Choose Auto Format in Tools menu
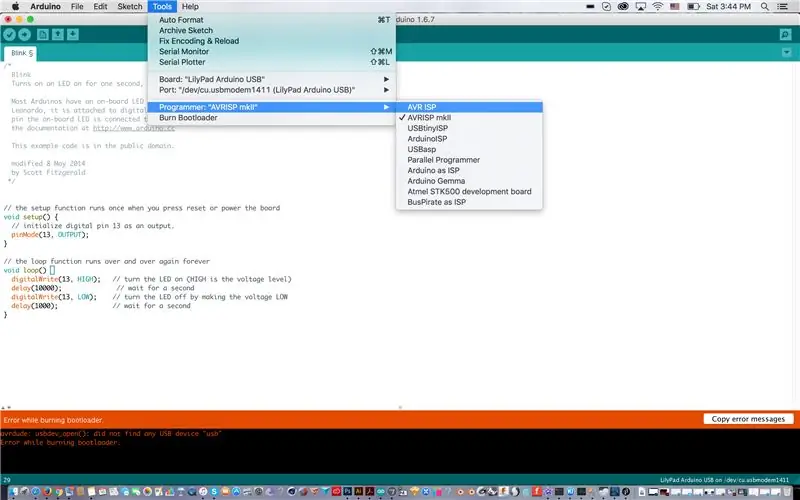Screen dimensions: 800x500 (x=271, y=20)
